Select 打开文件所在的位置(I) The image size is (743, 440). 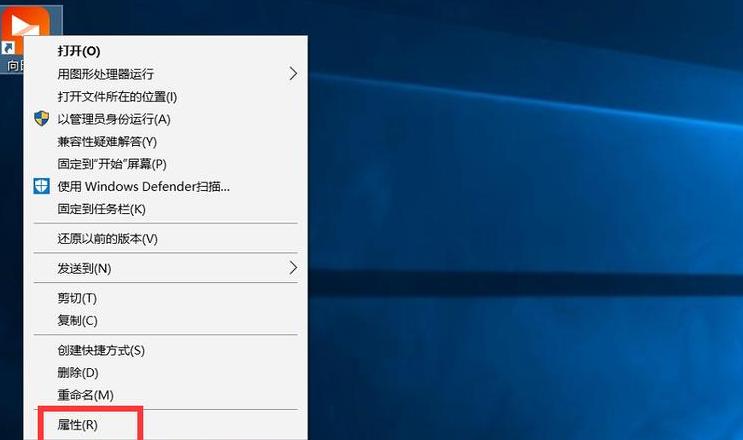(117, 97)
